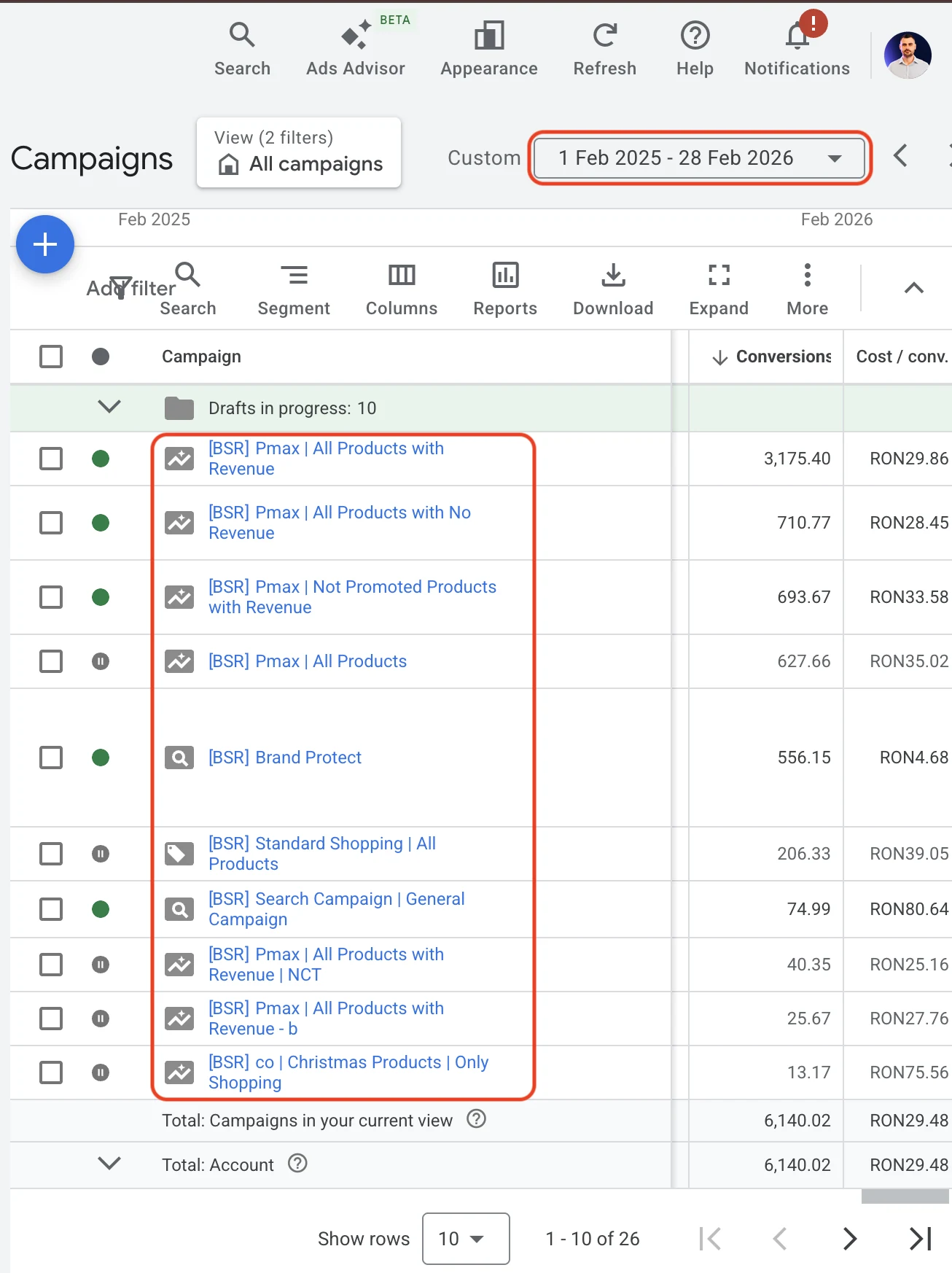Open the Appearance settings
Viewport: 952px width, 1273px height.
[489, 50]
